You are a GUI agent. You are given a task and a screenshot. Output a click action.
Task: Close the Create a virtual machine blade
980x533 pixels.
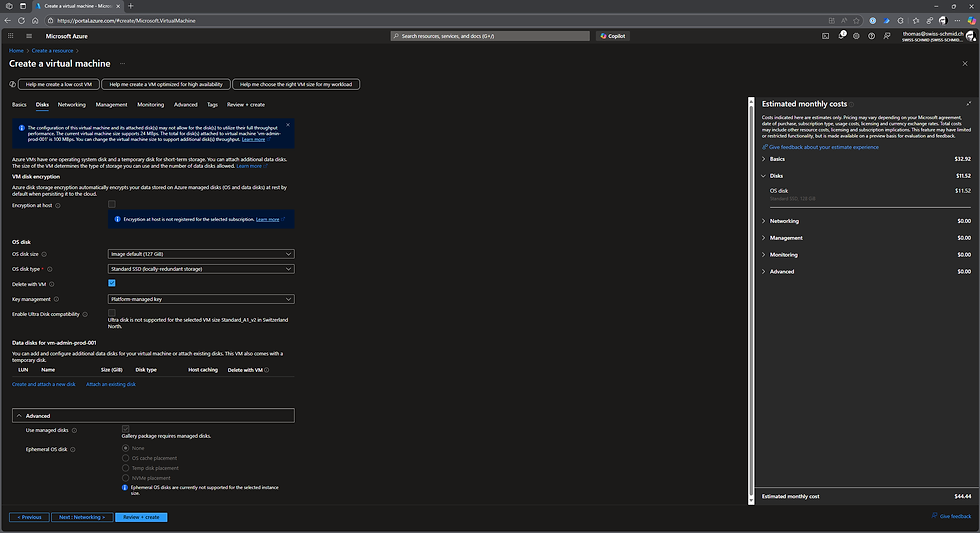964,64
